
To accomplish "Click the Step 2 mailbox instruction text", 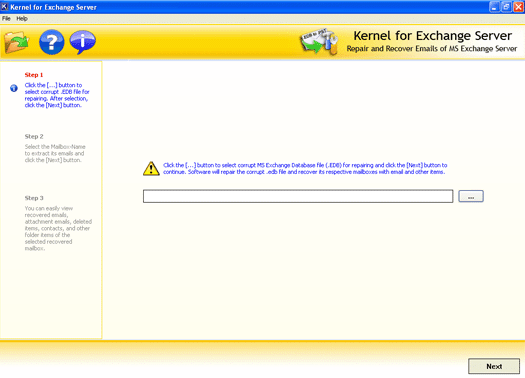I will click(55, 153).
